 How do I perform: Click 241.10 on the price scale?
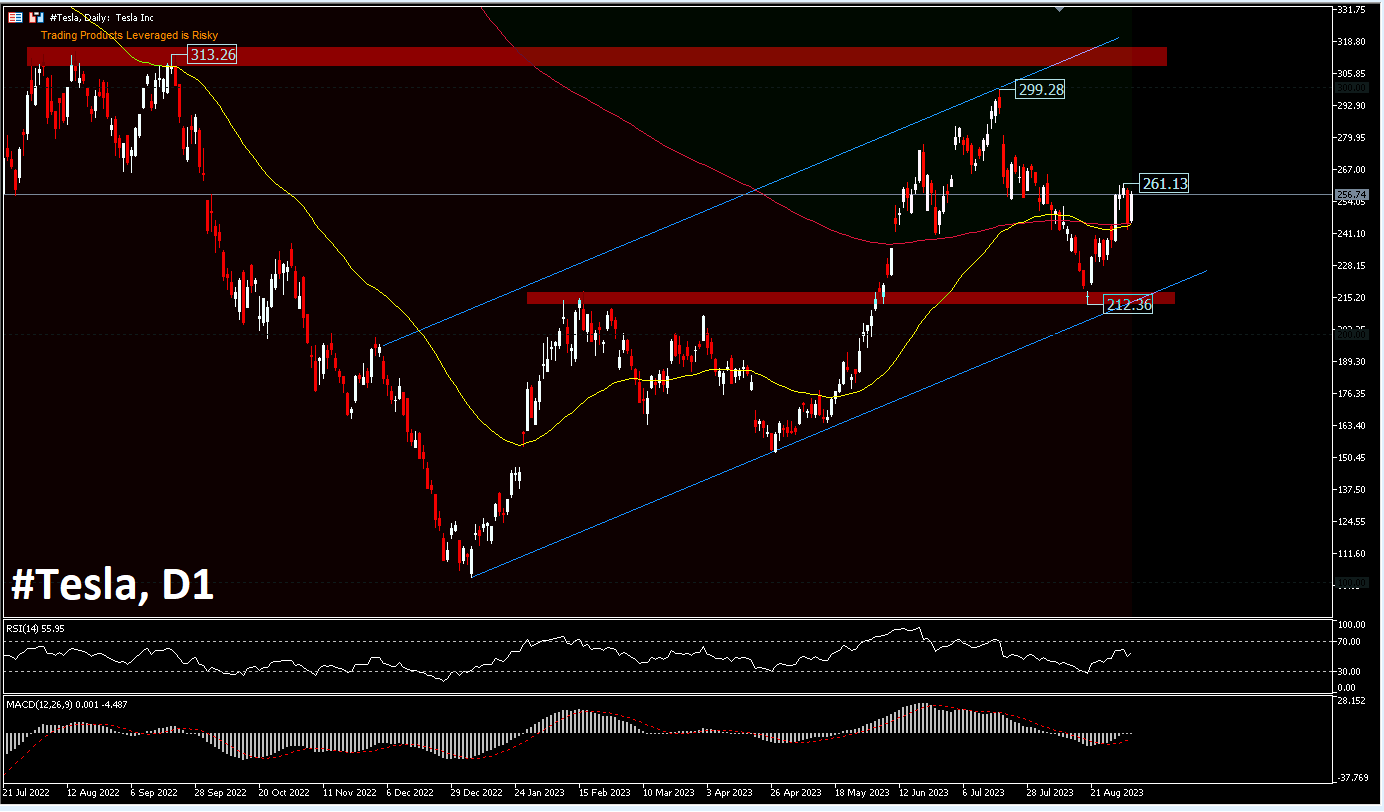[1353, 234]
